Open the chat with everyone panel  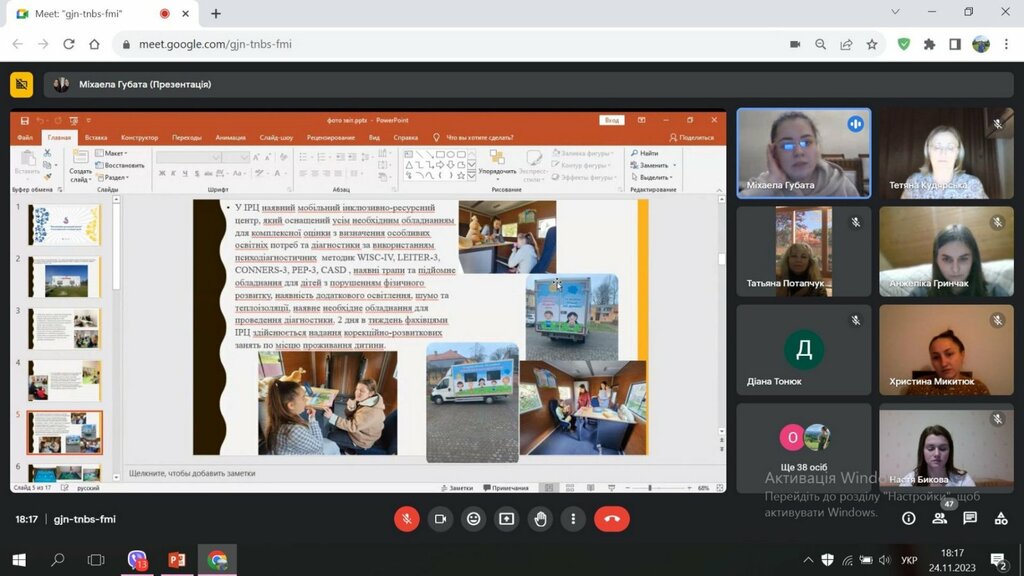point(970,519)
